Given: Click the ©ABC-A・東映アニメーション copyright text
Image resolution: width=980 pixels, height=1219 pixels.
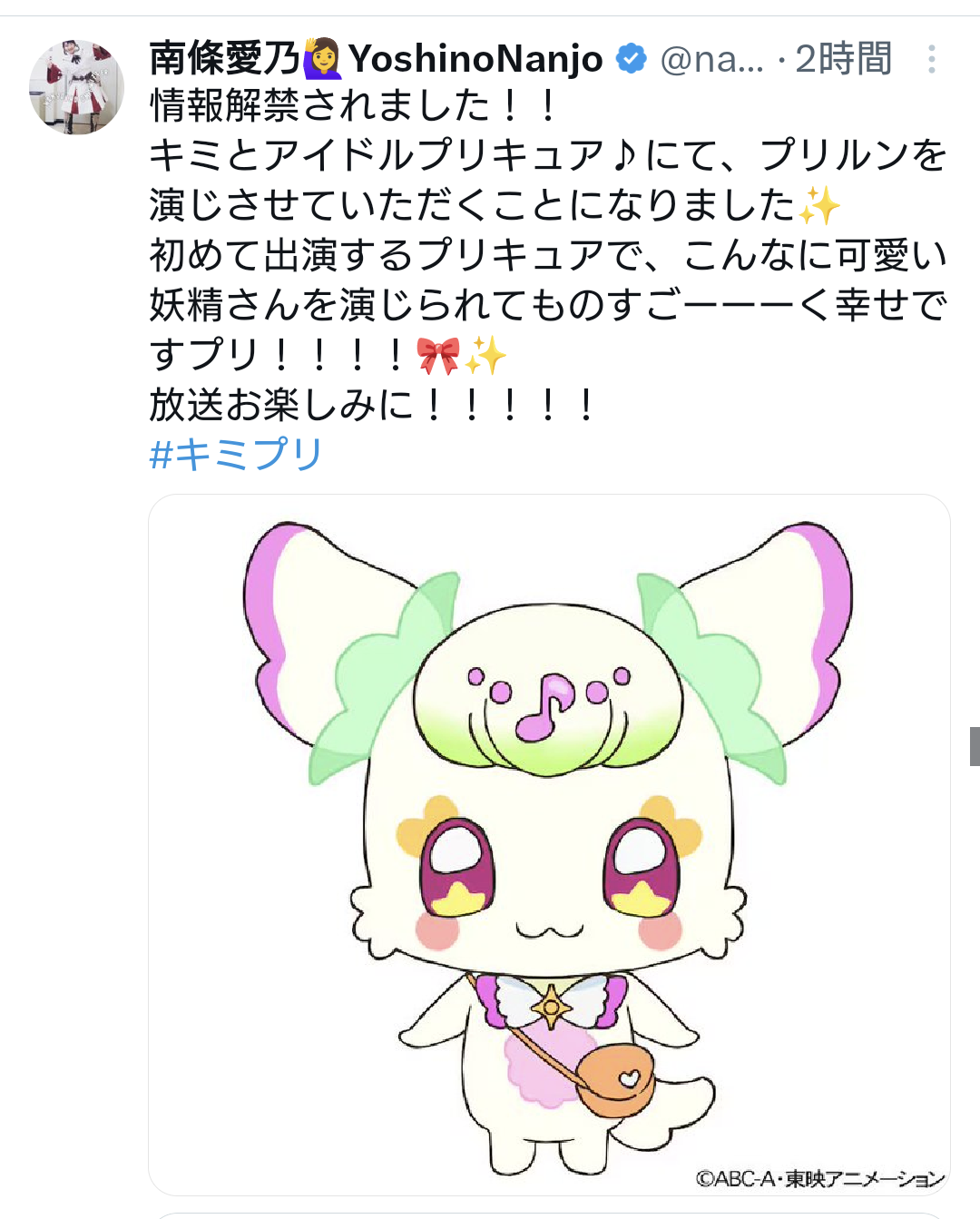Looking at the screenshot, I should pyautogui.click(x=819, y=1178).
